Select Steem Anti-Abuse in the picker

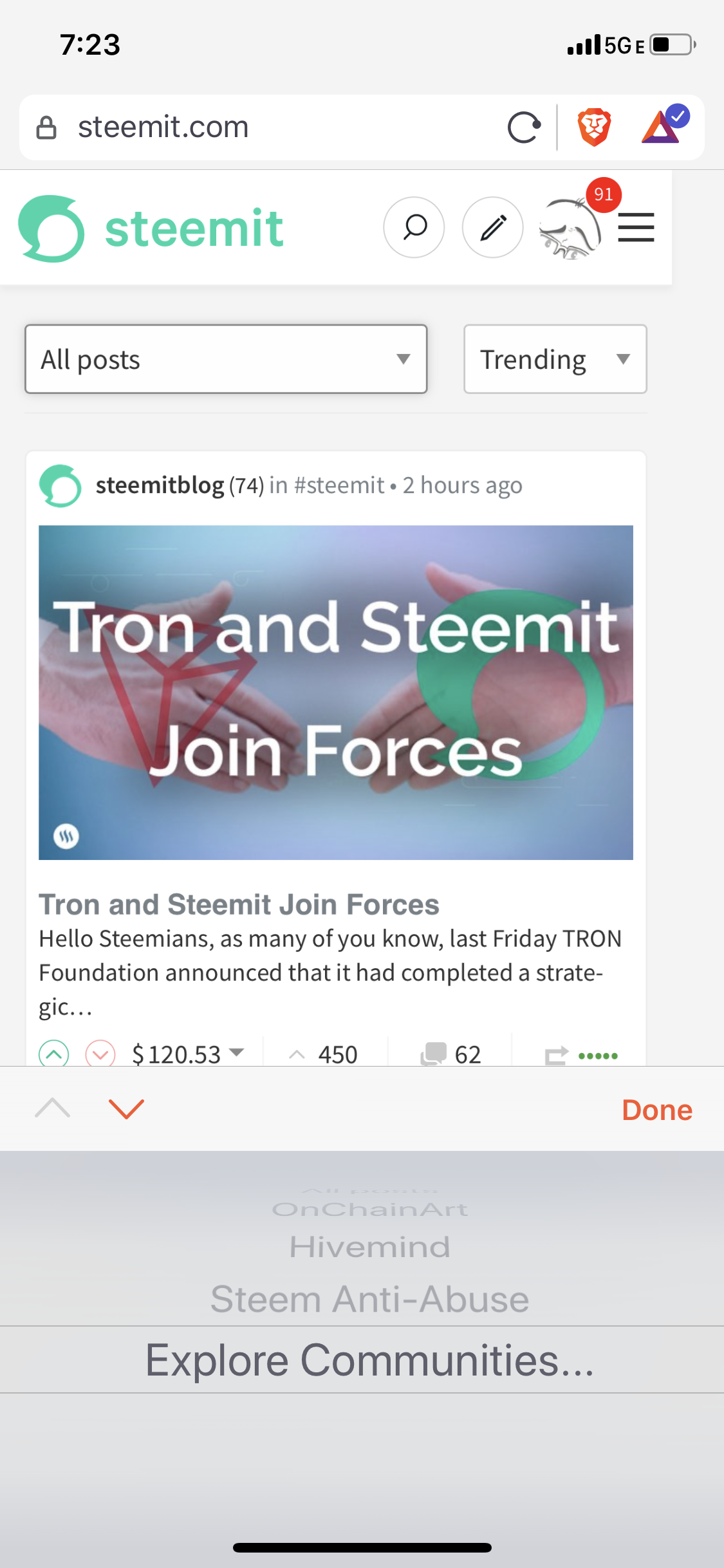coord(369,1299)
